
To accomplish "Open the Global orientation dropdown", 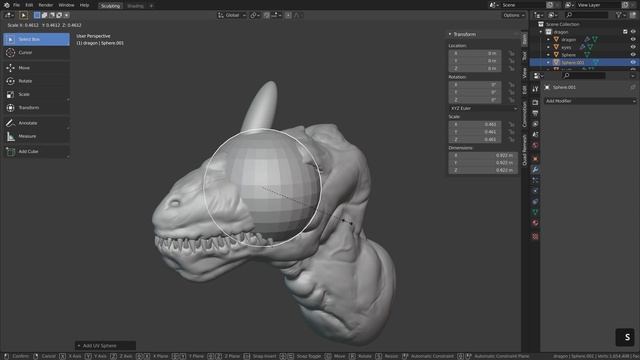I will click(232, 15).
